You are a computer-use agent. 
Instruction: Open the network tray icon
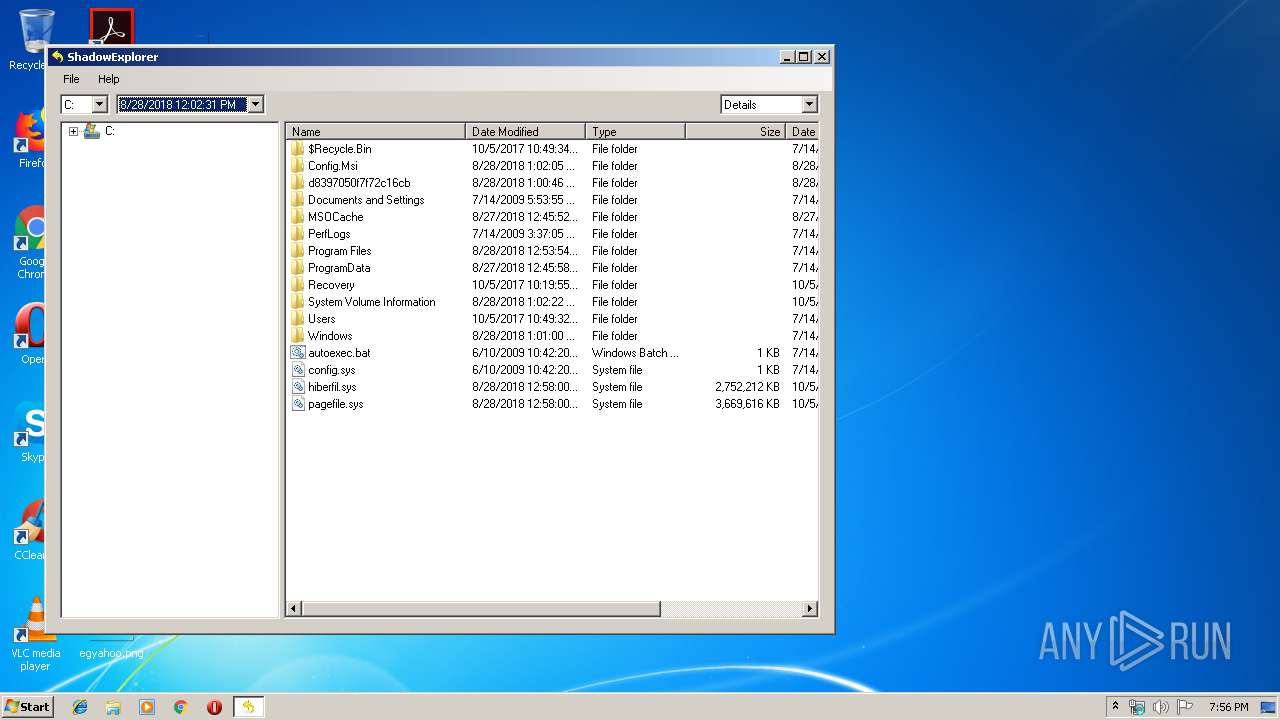pyautogui.click(x=1137, y=707)
